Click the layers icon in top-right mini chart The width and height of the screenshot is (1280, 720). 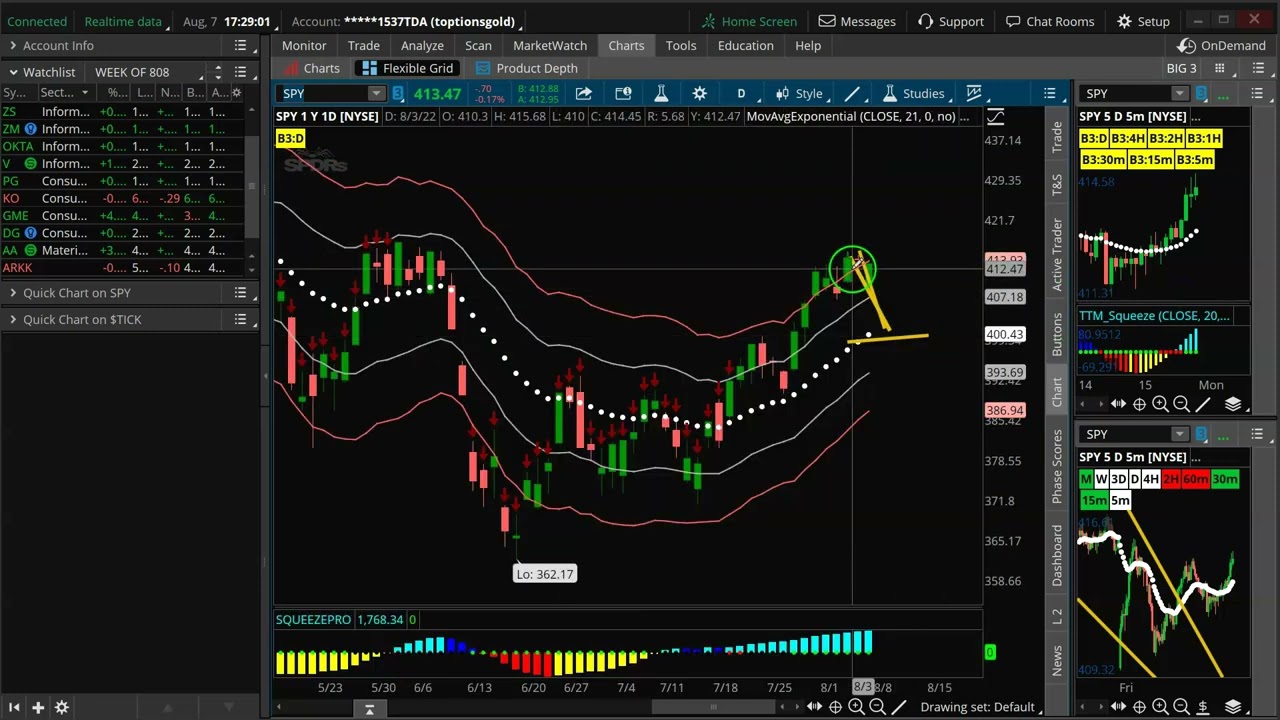click(1233, 404)
